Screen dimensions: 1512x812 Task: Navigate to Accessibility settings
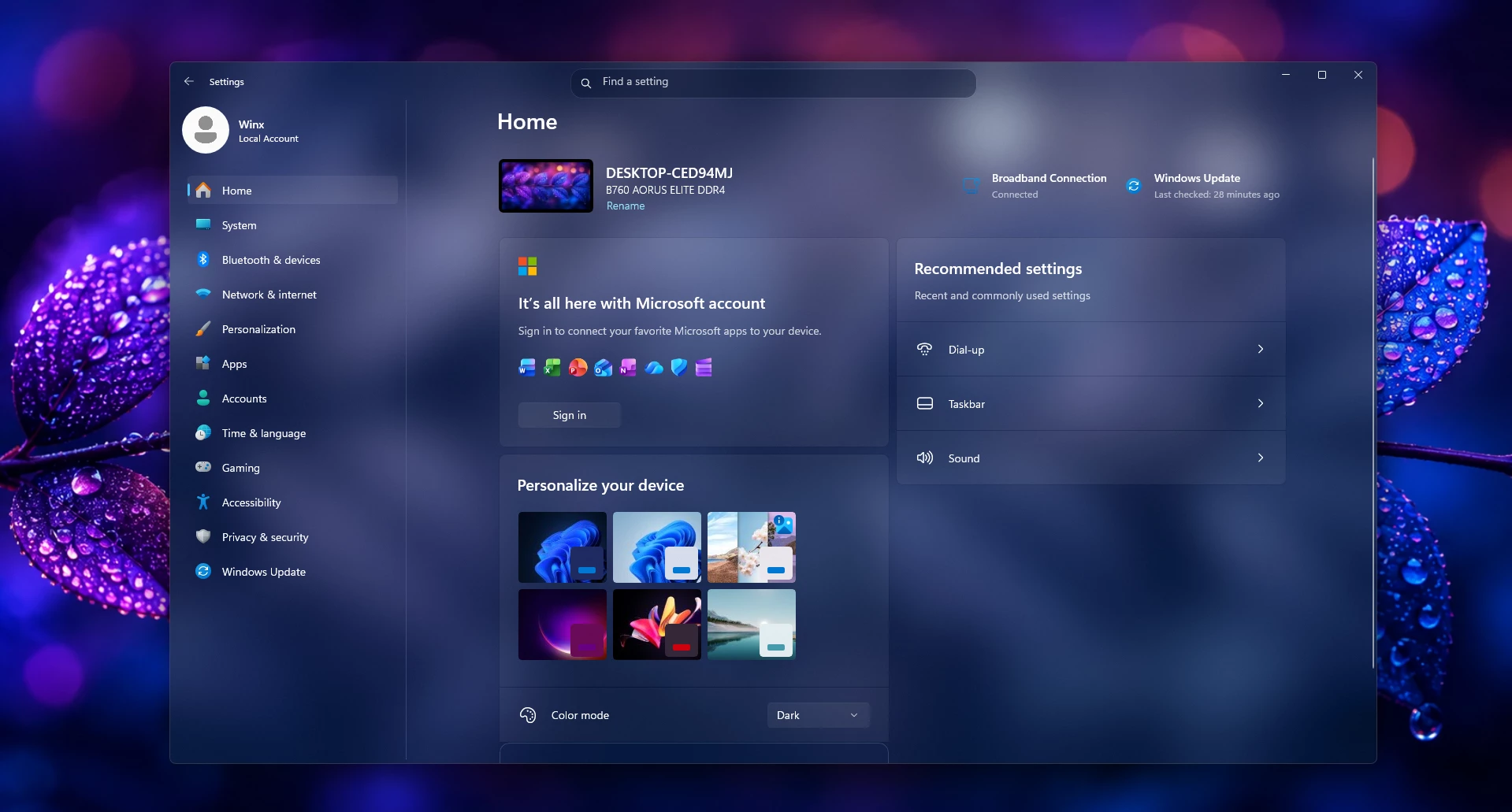coord(292,502)
